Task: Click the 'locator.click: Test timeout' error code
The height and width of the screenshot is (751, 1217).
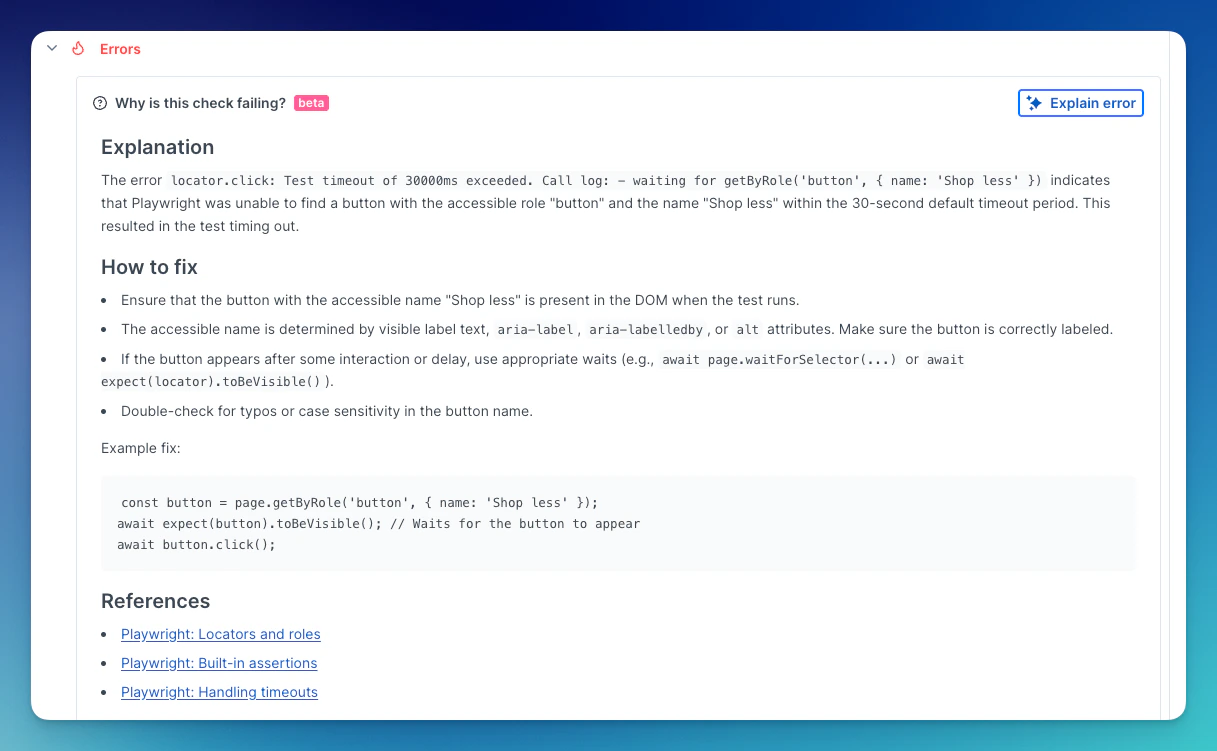Action: click(x=607, y=181)
